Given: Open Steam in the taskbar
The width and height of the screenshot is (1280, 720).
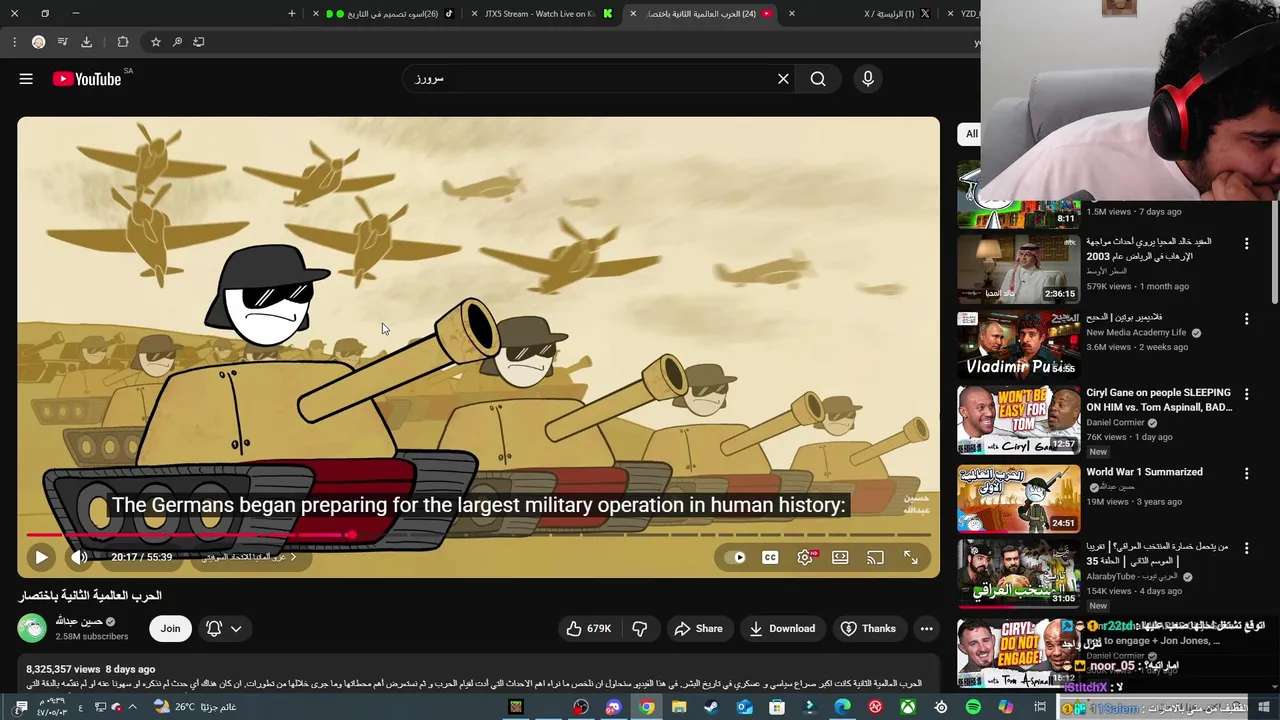Looking at the screenshot, I should [712, 707].
